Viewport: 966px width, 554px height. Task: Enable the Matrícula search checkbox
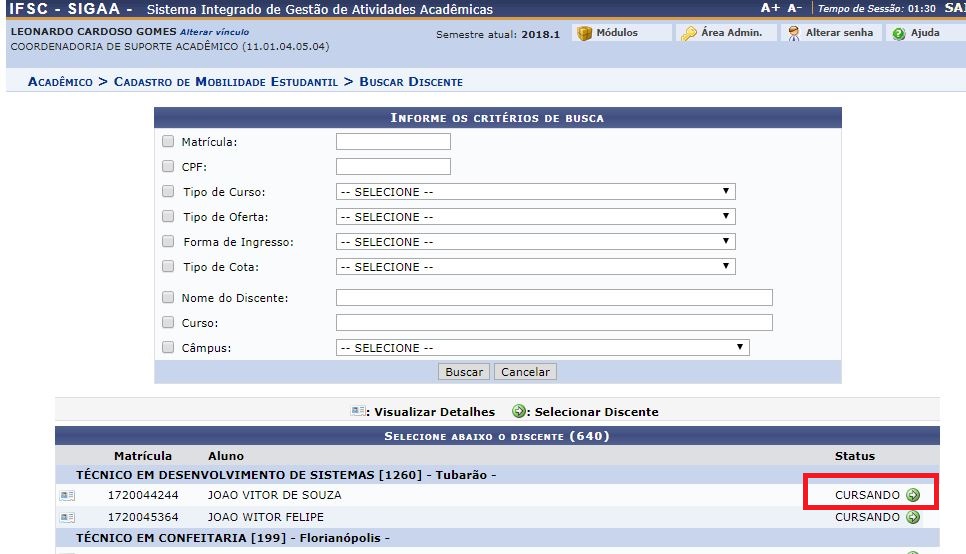tap(168, 141)
